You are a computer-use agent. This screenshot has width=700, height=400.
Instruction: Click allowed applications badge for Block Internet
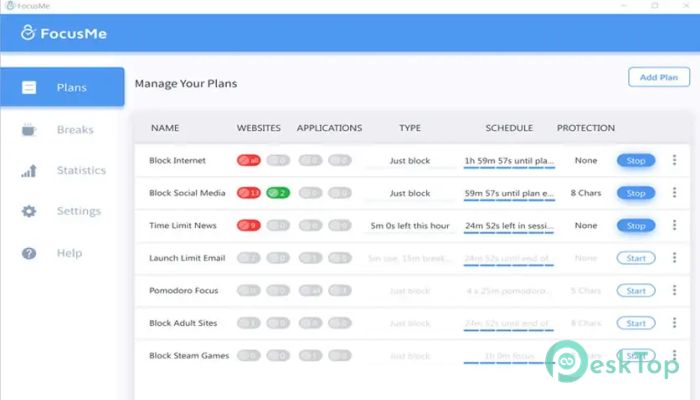click(340, 160)
